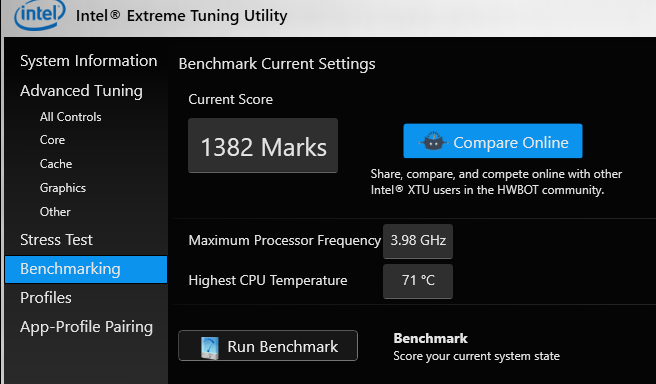Switch to the Stress Test section

[x=56, y=240]
